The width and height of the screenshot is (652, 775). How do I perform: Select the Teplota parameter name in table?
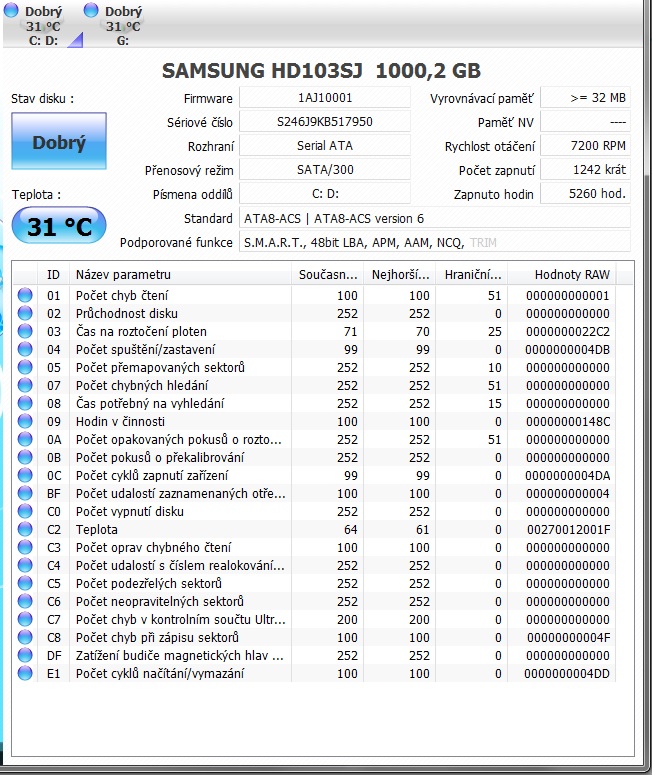click(96, 529)
